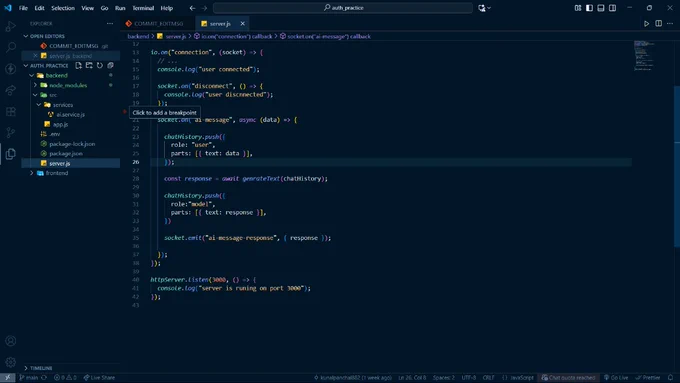Click the remote window icon in status bar
The height and width of the screenshot is (383, 680).
pos(7,378)
